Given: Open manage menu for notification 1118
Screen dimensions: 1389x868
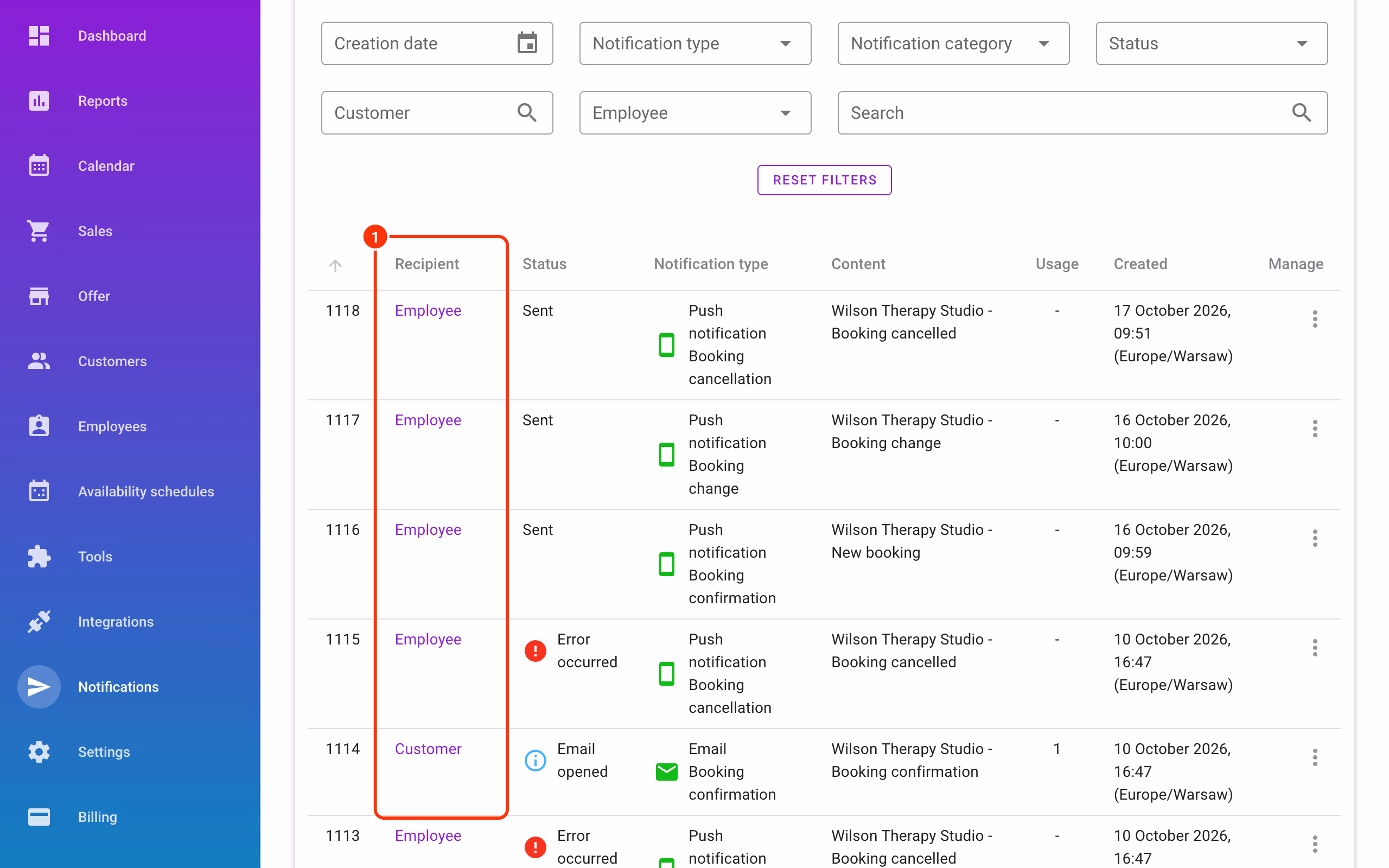Looking at the screenshot, I should tap(1314, 318).
